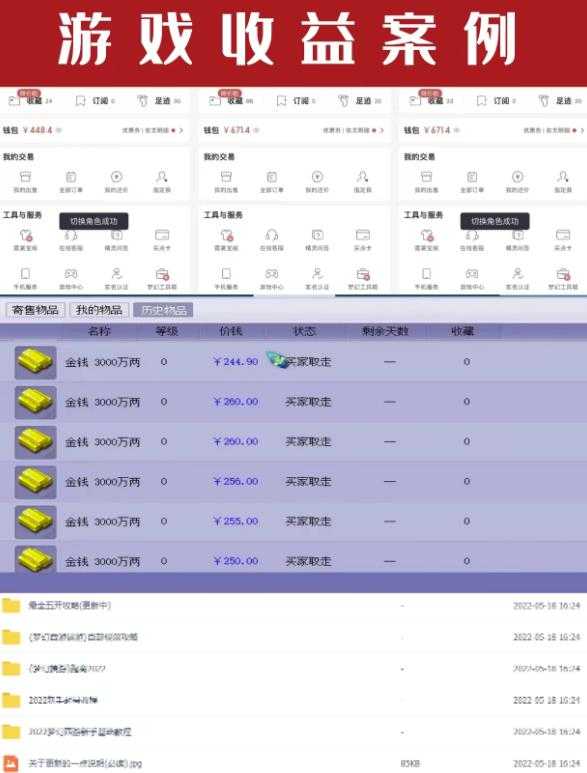
Task: Open 我的出售 shop icon in middle phone screen
Action: click(226, 176)
